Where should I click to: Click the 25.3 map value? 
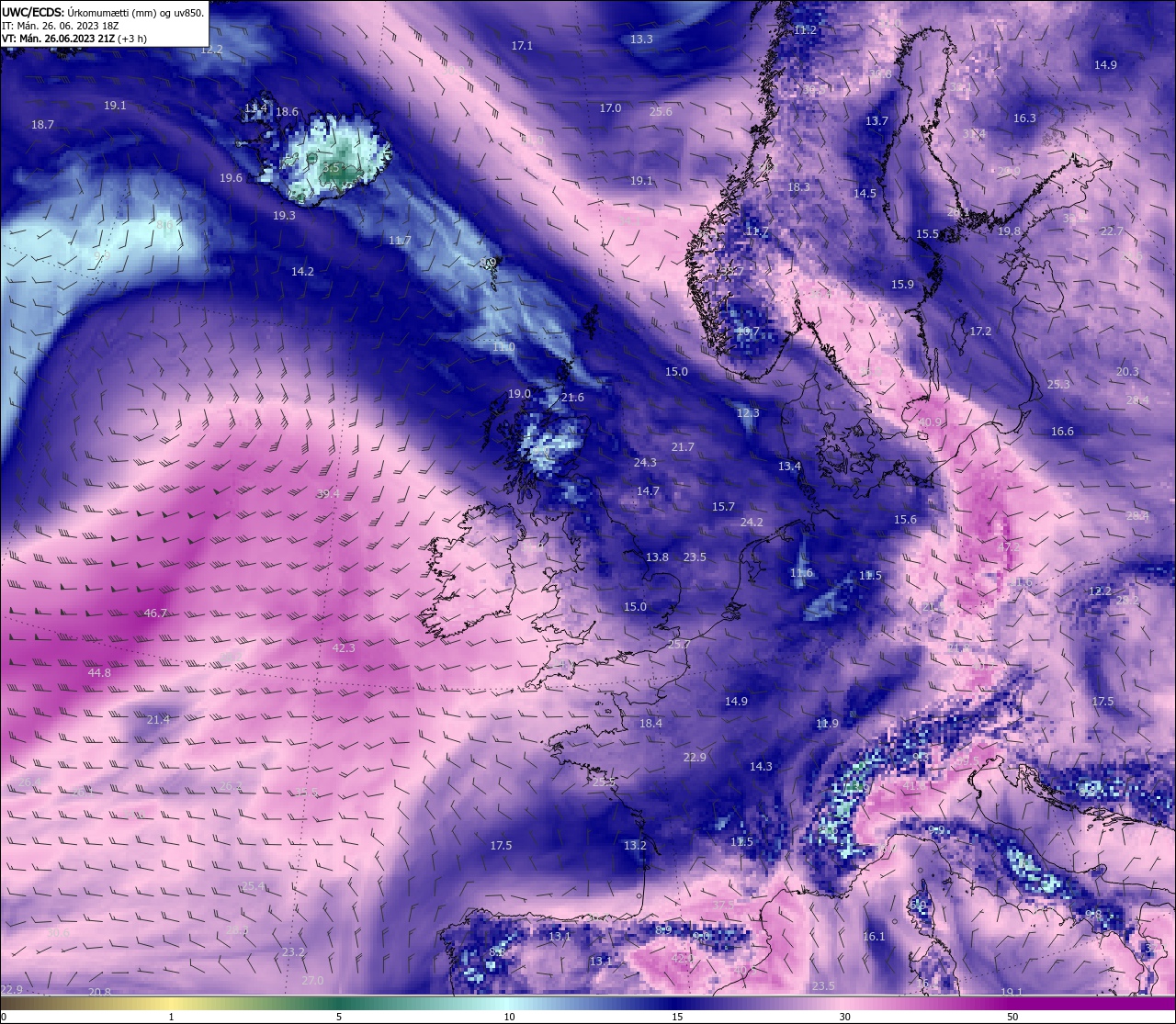(x=1058, y=385)
